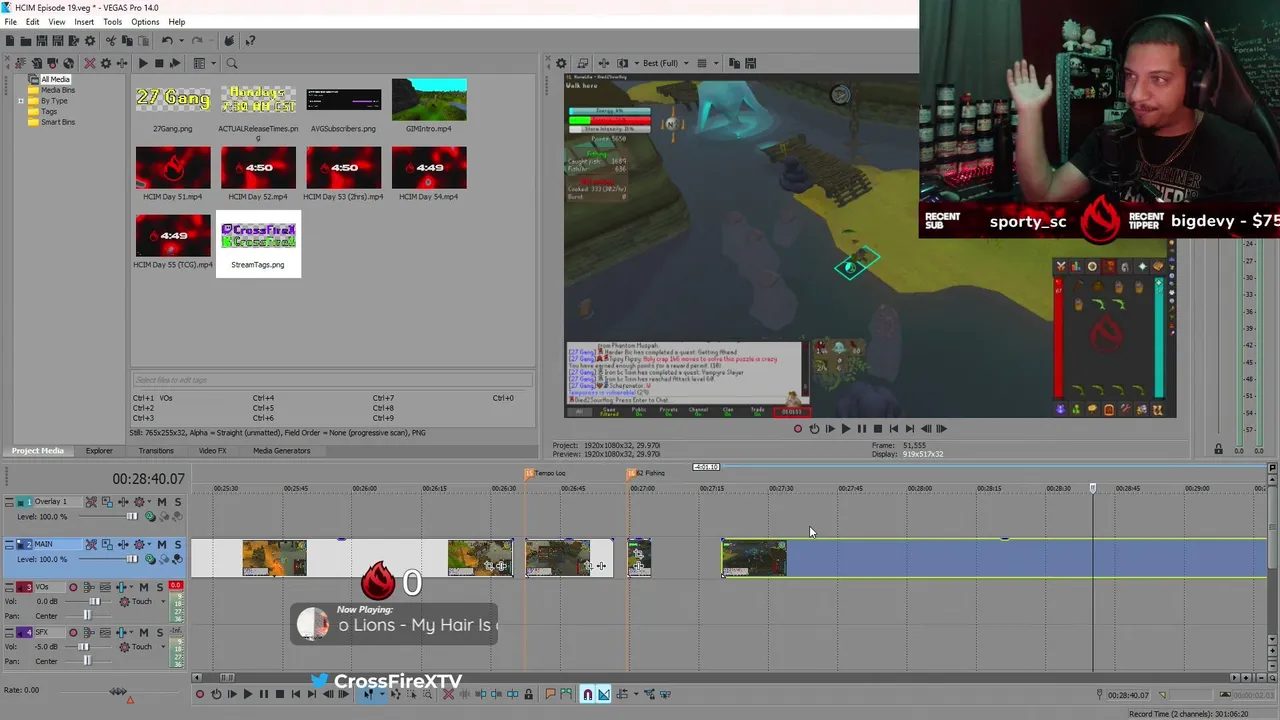Click Play on the timeline transport bar

[x=247, y=694]
